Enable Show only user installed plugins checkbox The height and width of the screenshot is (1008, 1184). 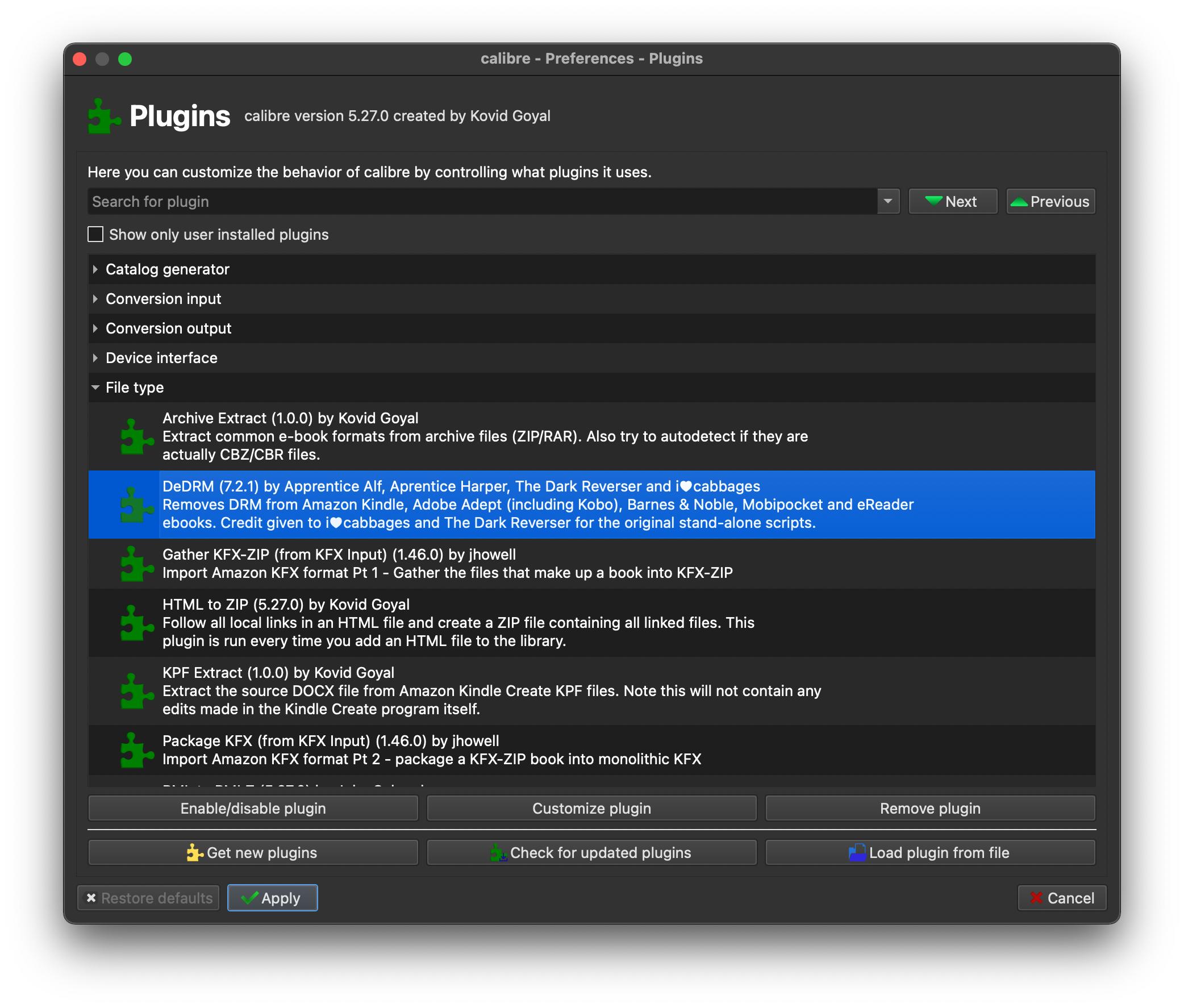click(95, 234)
